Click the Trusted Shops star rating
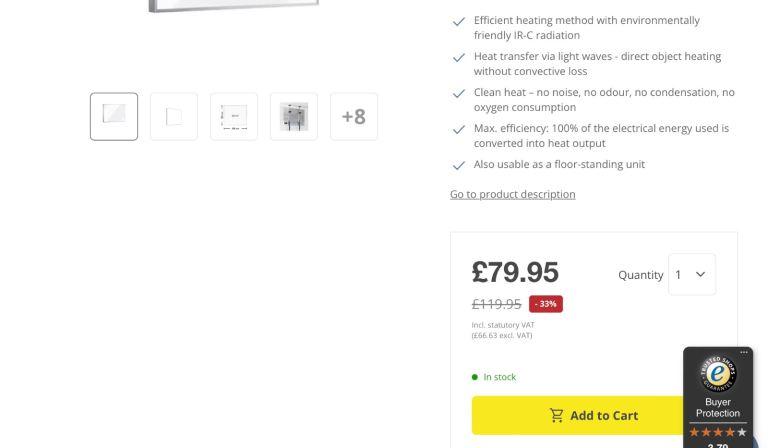 [x=718, y=432]
